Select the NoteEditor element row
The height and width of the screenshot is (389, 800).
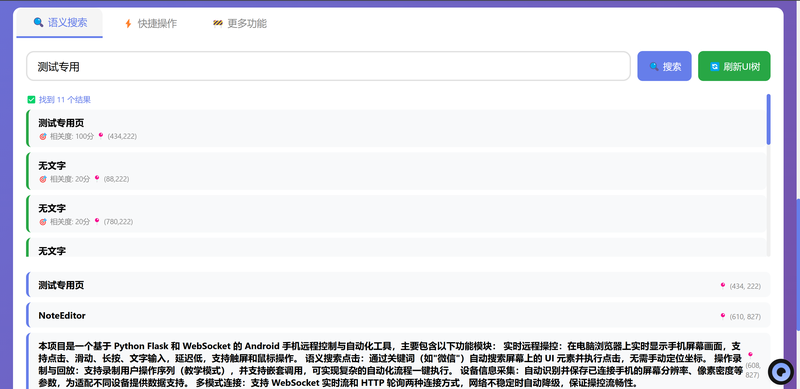pos(398,315)
